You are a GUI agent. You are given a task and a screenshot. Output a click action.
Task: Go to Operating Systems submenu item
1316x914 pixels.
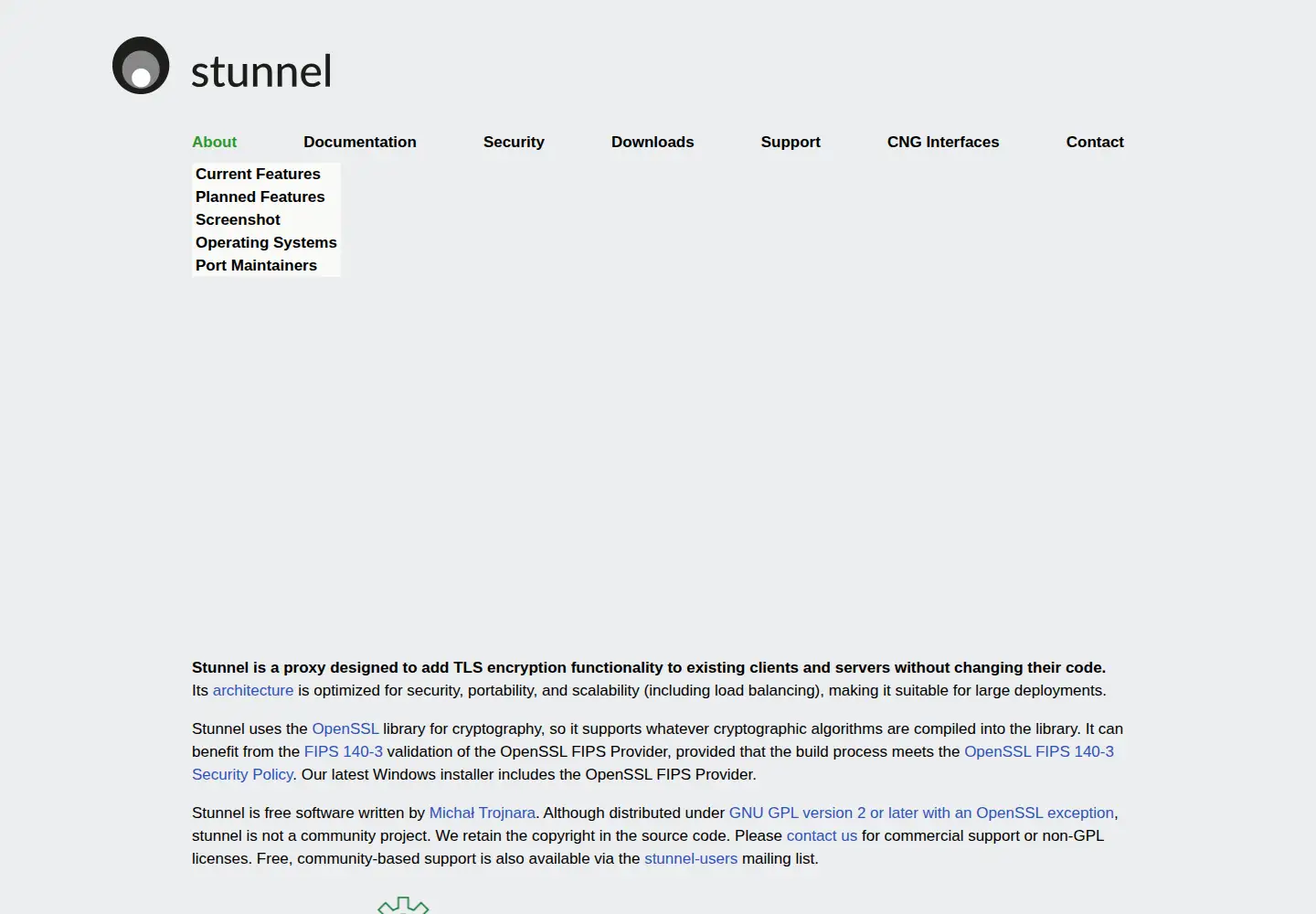coord(266,242)
